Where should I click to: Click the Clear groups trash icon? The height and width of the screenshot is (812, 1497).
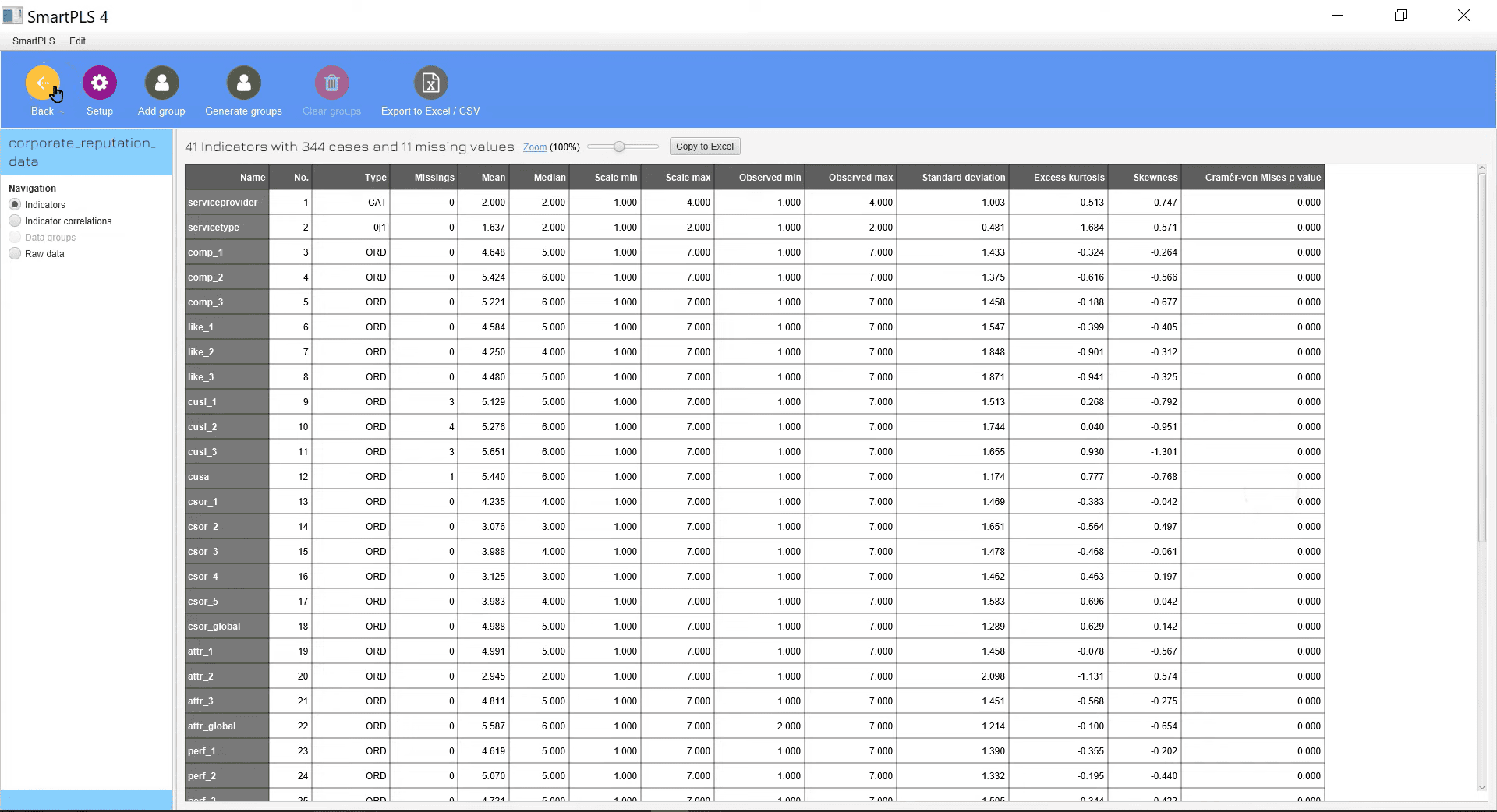pyautogui.click(x=331, y=83)
